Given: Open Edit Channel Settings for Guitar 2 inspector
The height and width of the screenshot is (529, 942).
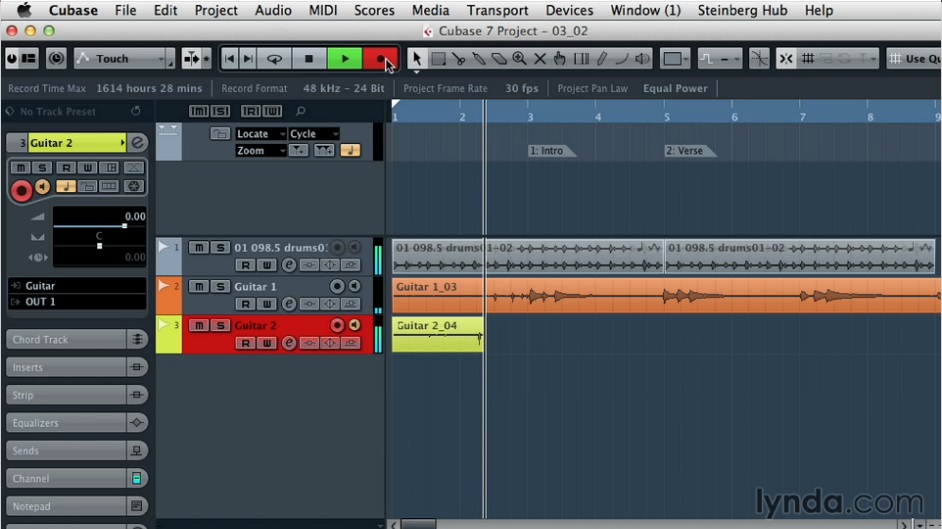Looking at the screenshot, I should pos(138,143).
